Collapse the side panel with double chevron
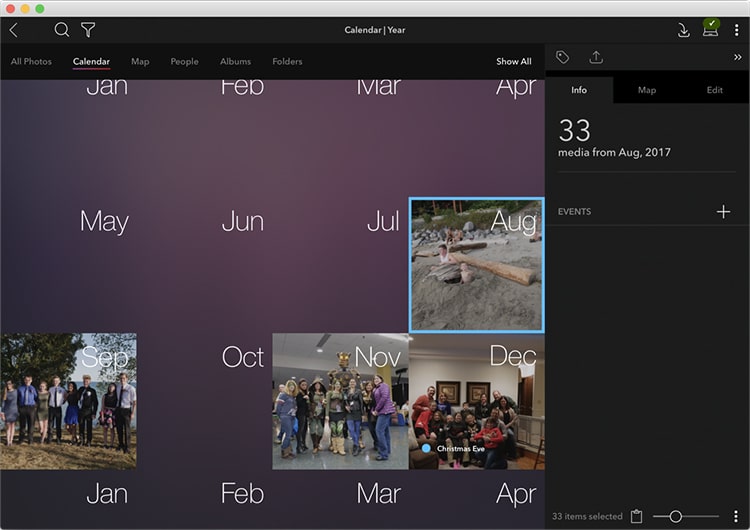Viewport: 750px width, 530px height. pos(737,58)
